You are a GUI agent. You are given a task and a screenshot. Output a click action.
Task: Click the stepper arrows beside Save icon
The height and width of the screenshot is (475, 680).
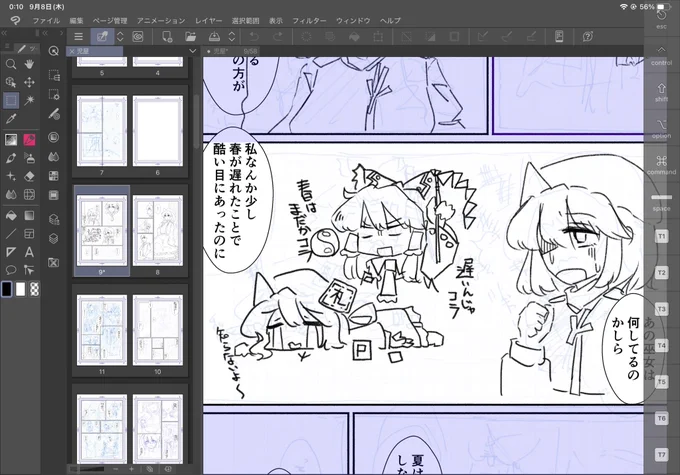click(232, 37)
